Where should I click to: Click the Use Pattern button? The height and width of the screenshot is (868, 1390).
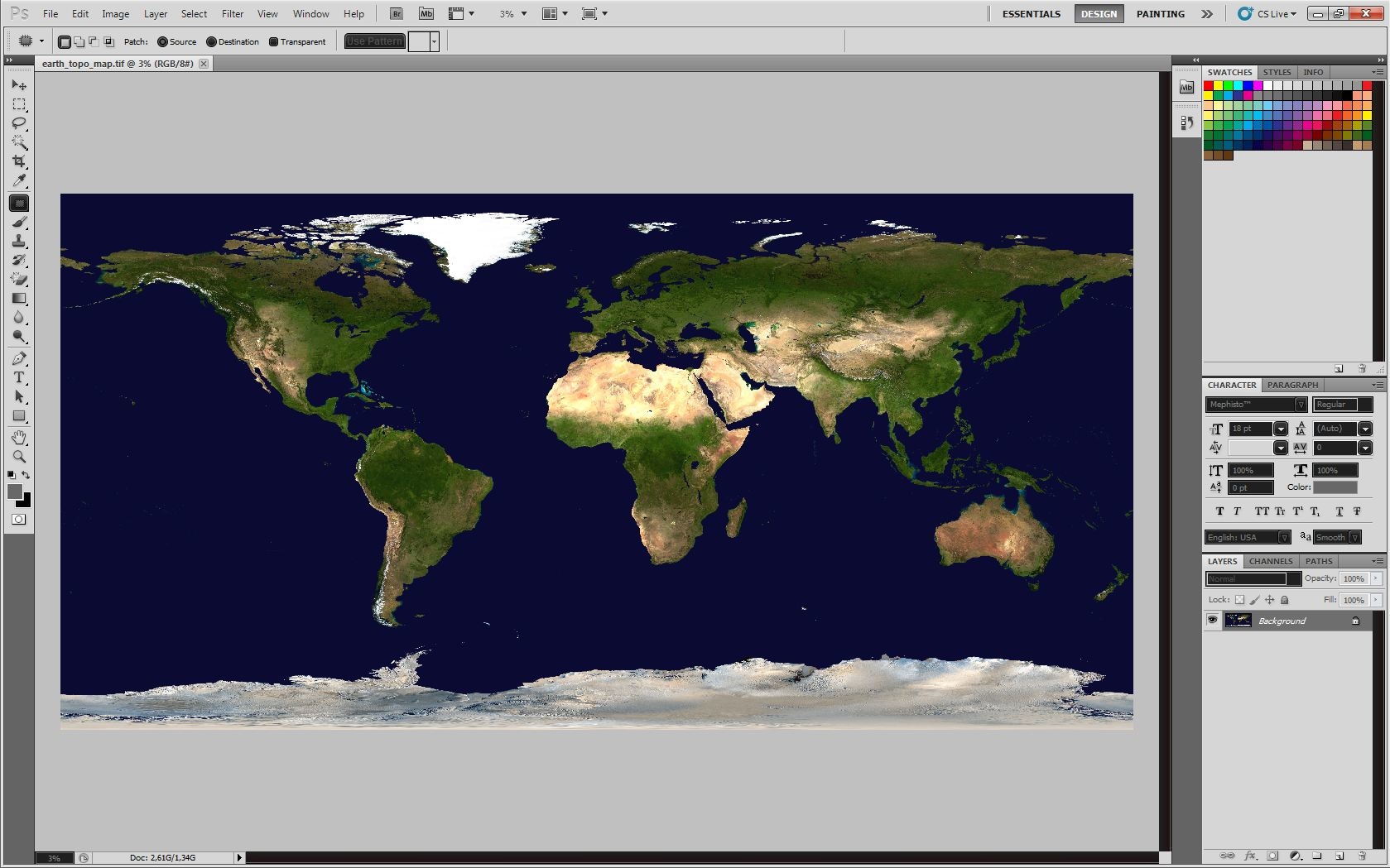(374, 41)
